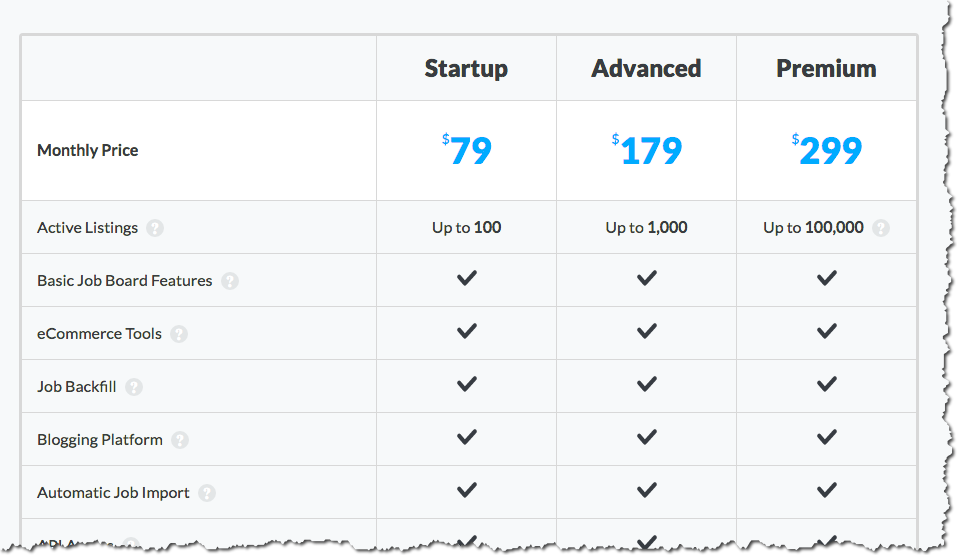Show Job Backfill help tooltip

[134, 387]
